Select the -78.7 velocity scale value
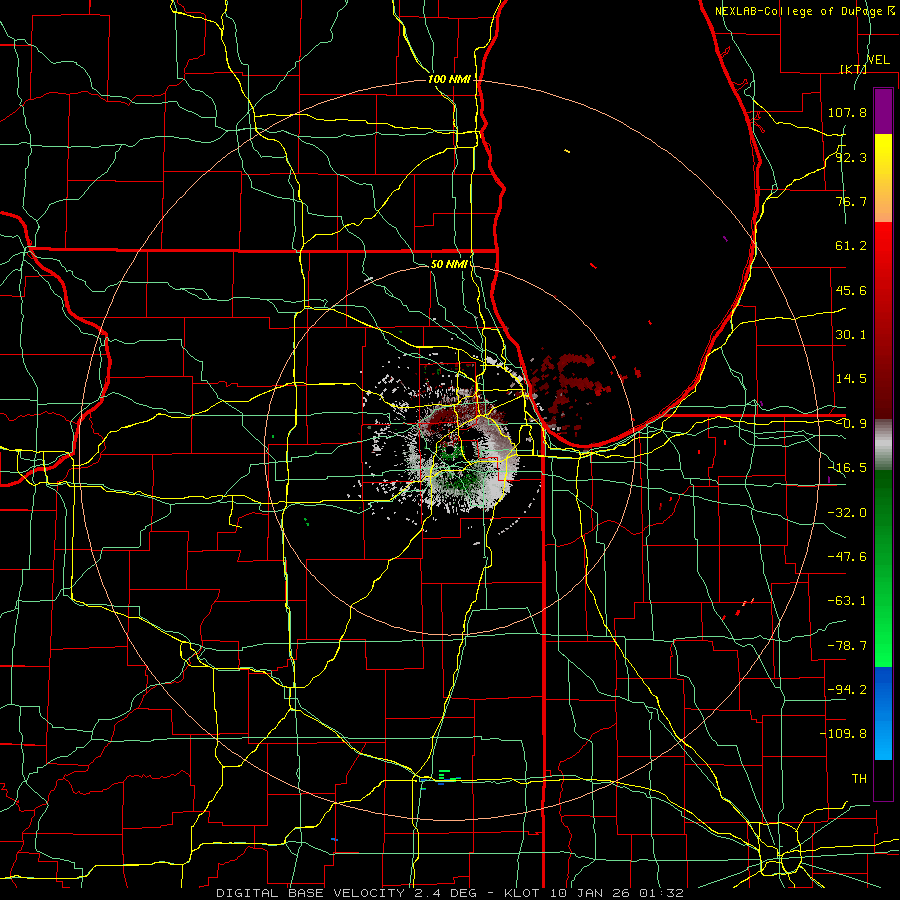This screenshot has width=900, height=900. pyautogui.click(x=847, y=646)
